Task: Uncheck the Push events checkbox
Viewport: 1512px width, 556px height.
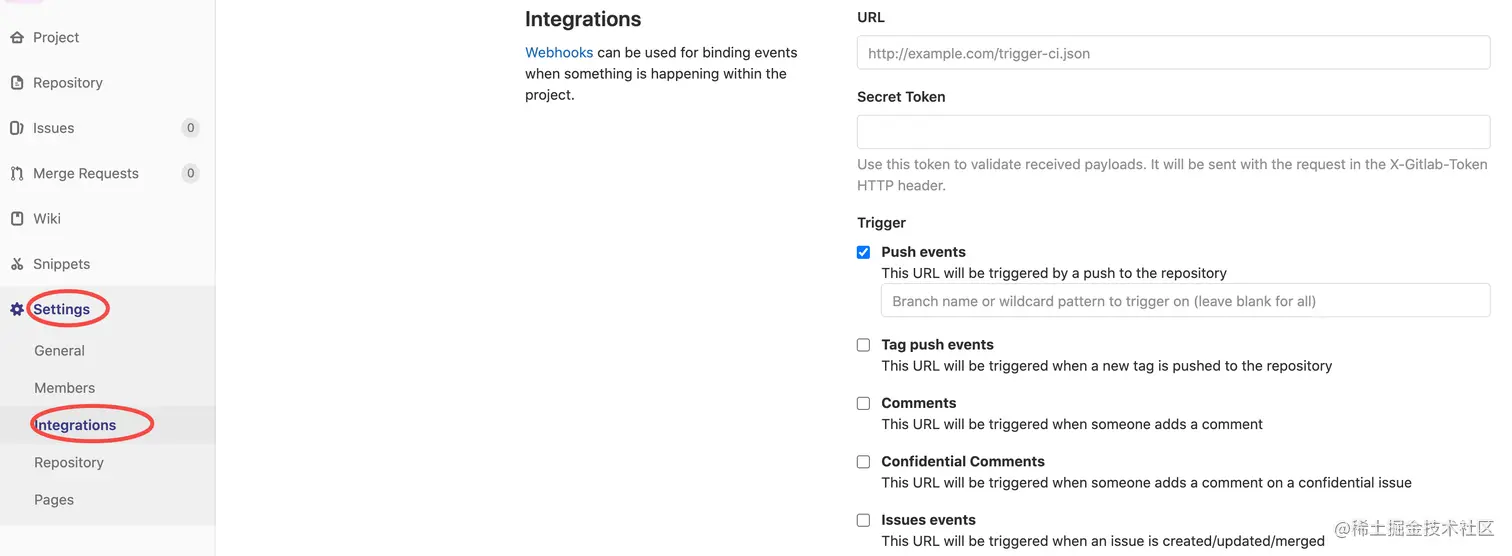Action: (863, 252)
